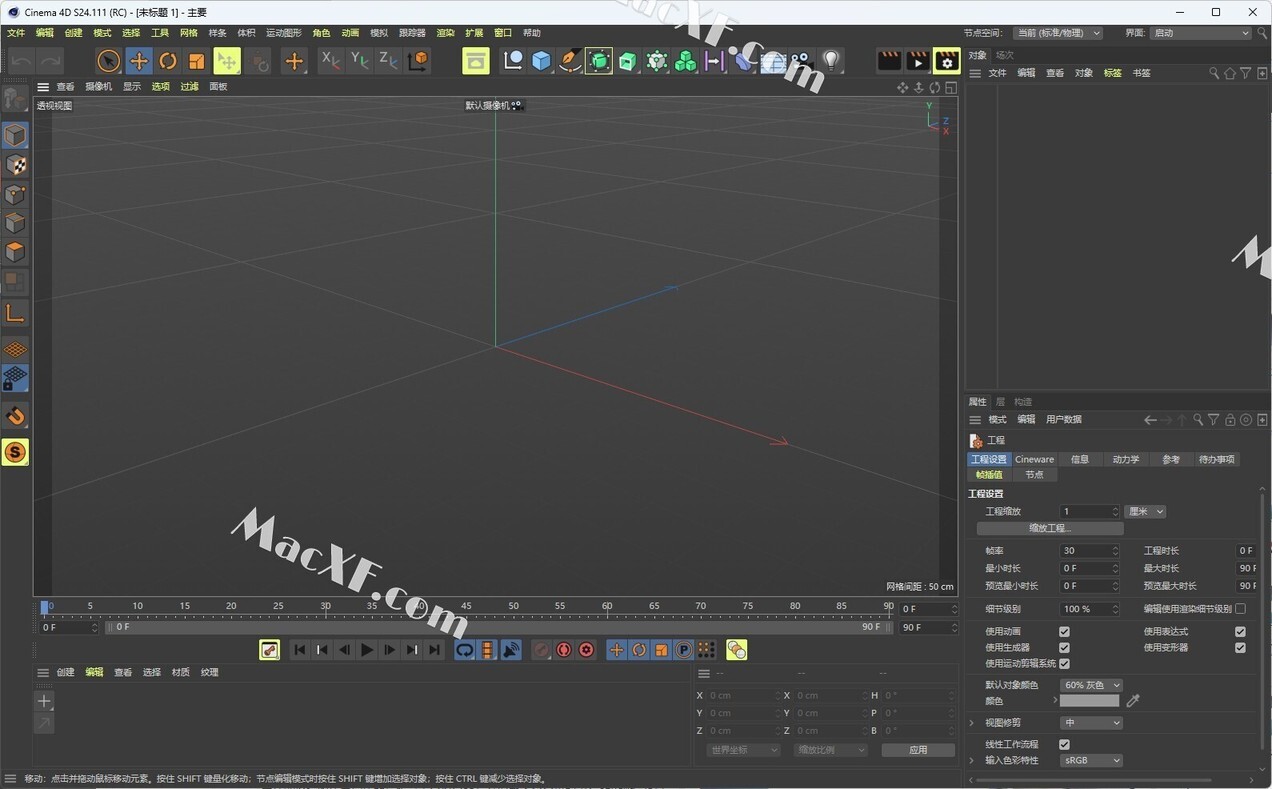This screenshot has width=1272, height=789.
Task: Open the 摄像机 viewport menu
Action: [98, 87]
